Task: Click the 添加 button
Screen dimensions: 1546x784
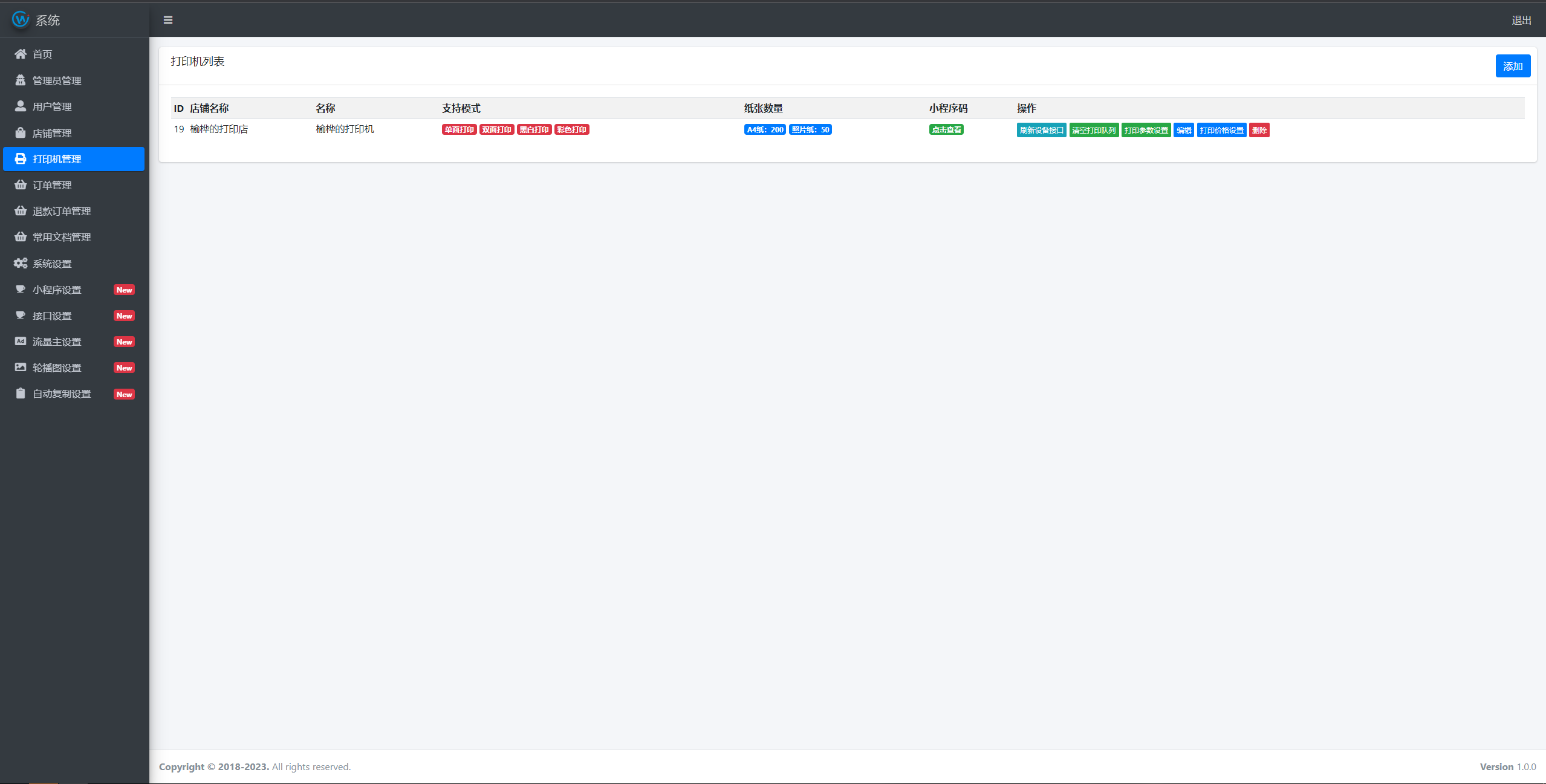Action: [x=1513, y=66]
